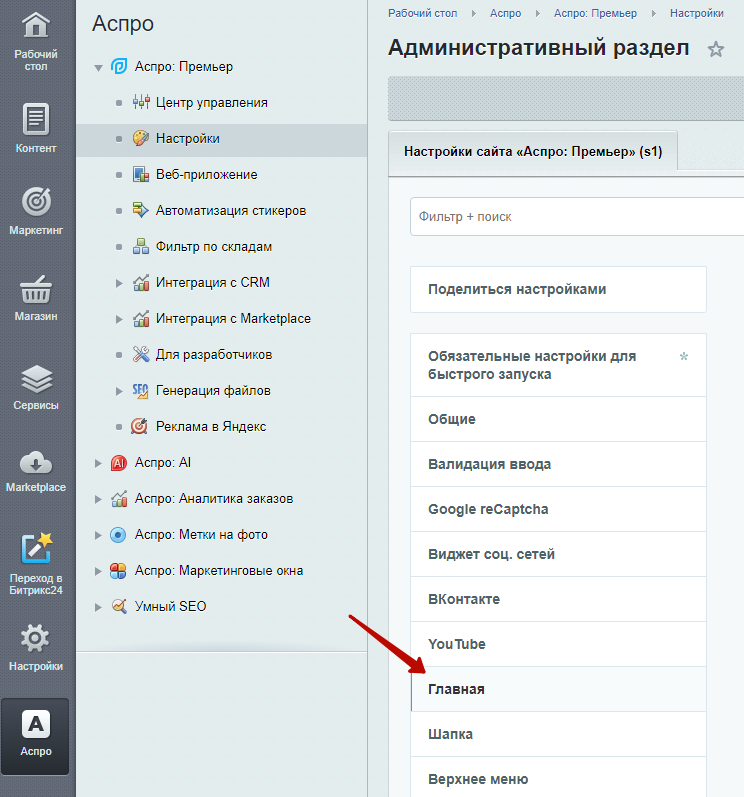Click the Аспро: Аналитика заказов icon
The width and height of the screenshot is (744, 797).
[x=119, y=499]
